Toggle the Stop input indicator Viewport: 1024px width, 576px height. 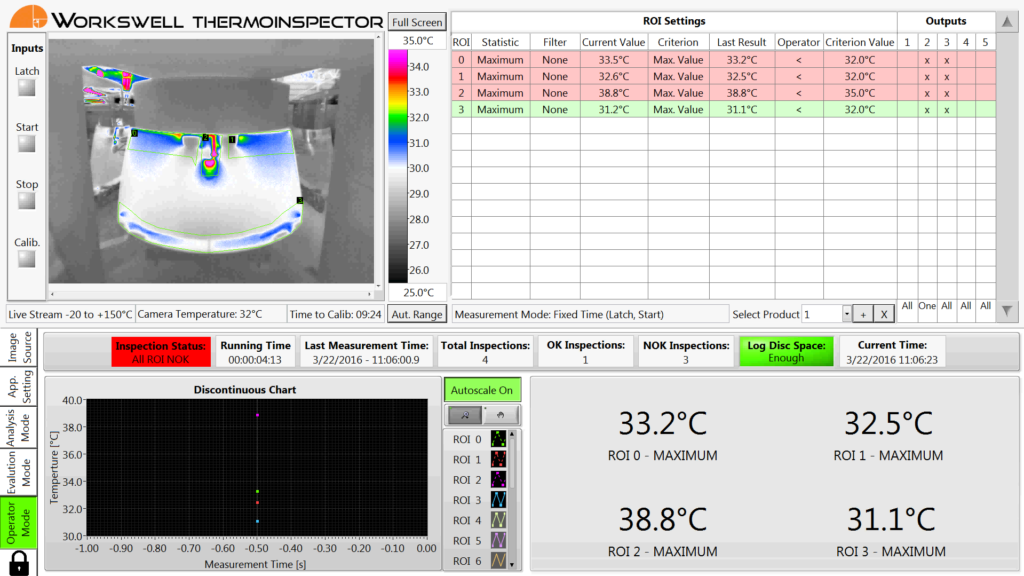point(27,201)
